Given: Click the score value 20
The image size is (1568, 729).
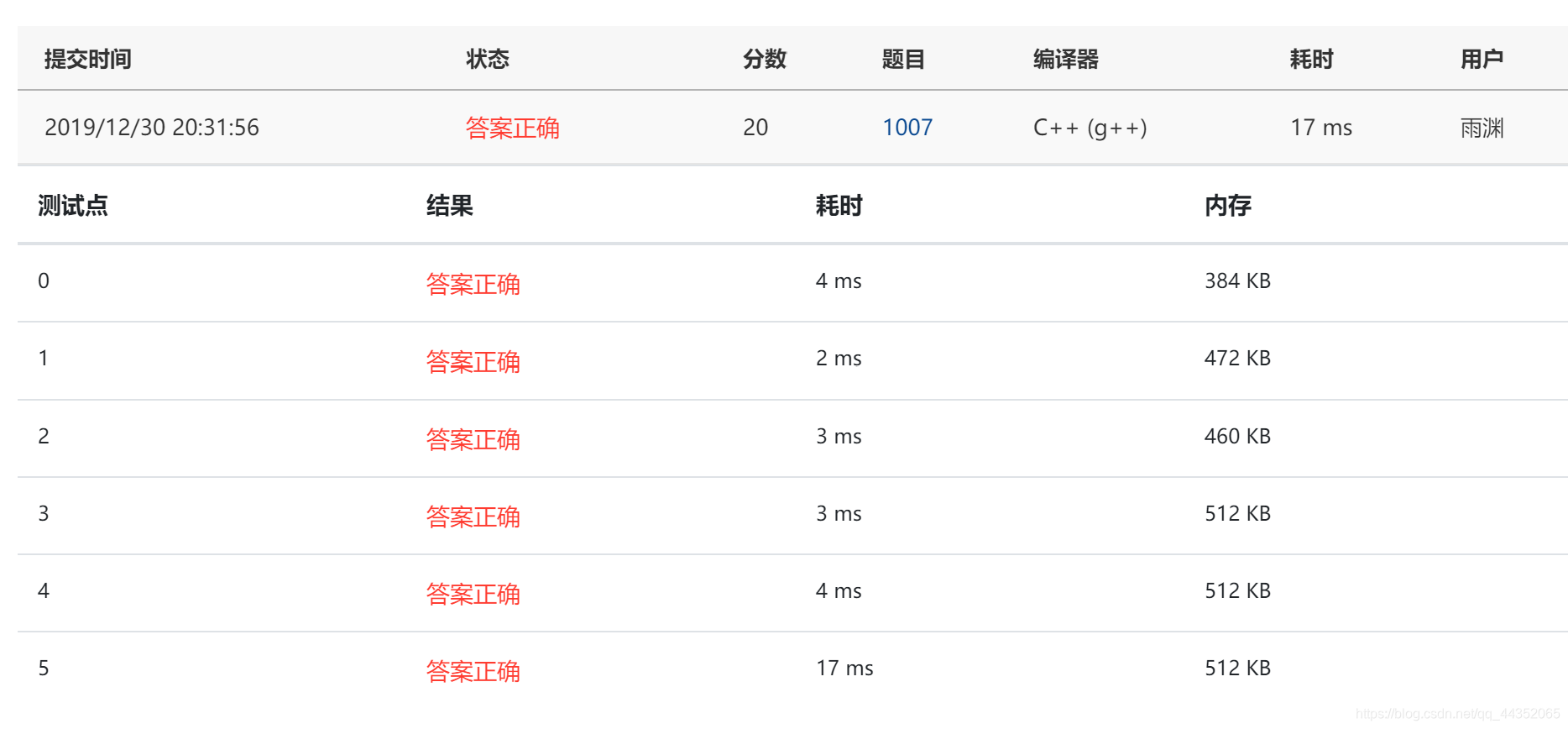Looking at the screenshot, I should 755,128.
